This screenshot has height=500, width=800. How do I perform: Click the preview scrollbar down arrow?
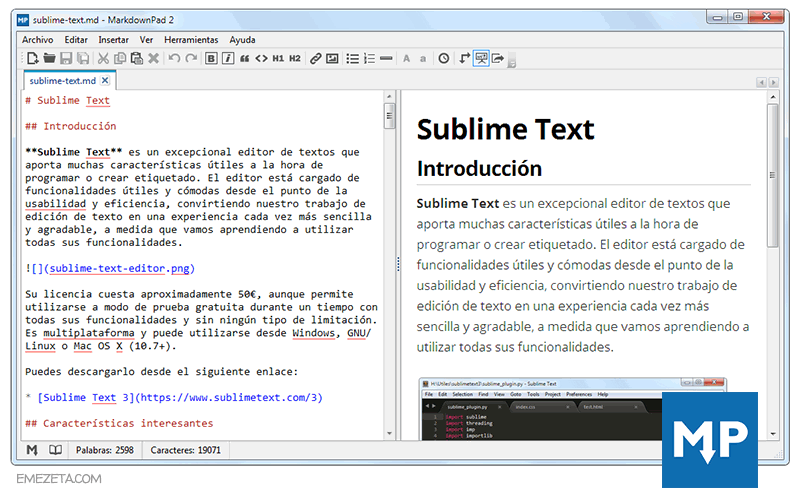coord(773,434)
